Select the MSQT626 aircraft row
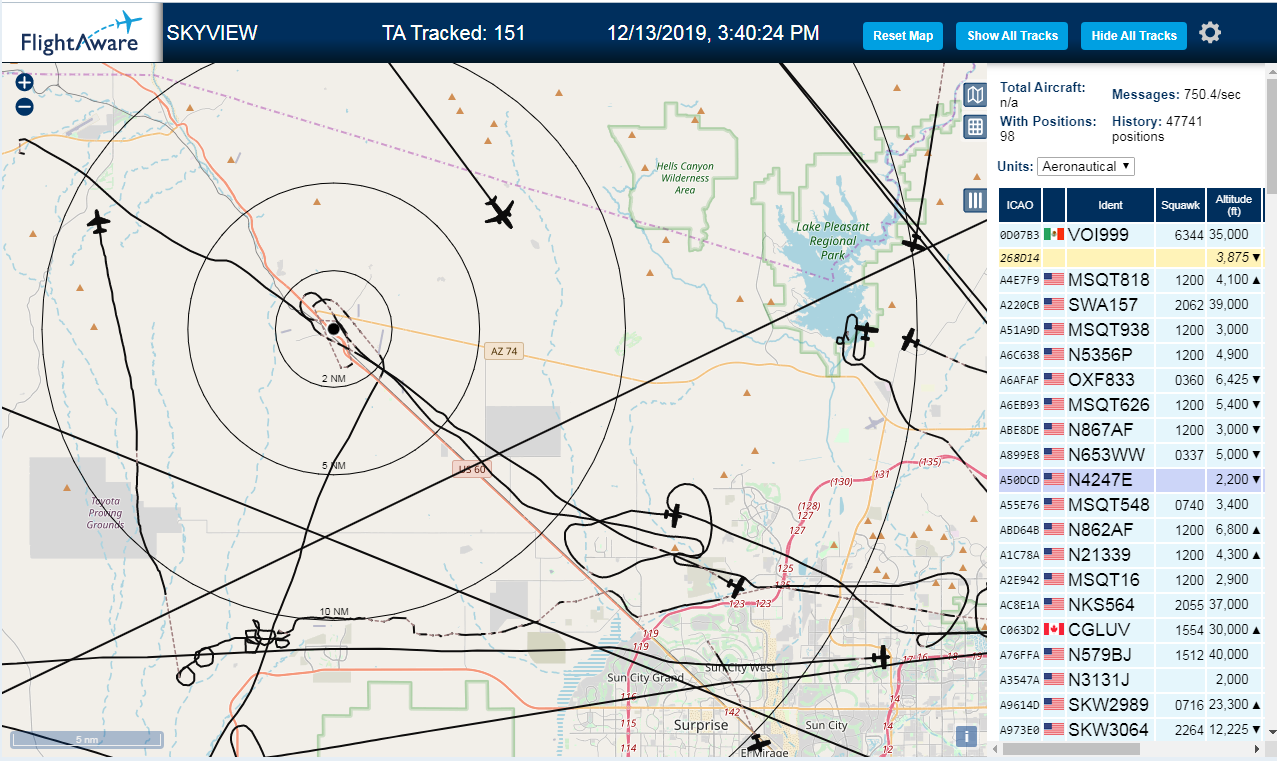Image resolution: width=1277 pixels, height=761 pixels. pyautogui.click(x=1131, y=405)
